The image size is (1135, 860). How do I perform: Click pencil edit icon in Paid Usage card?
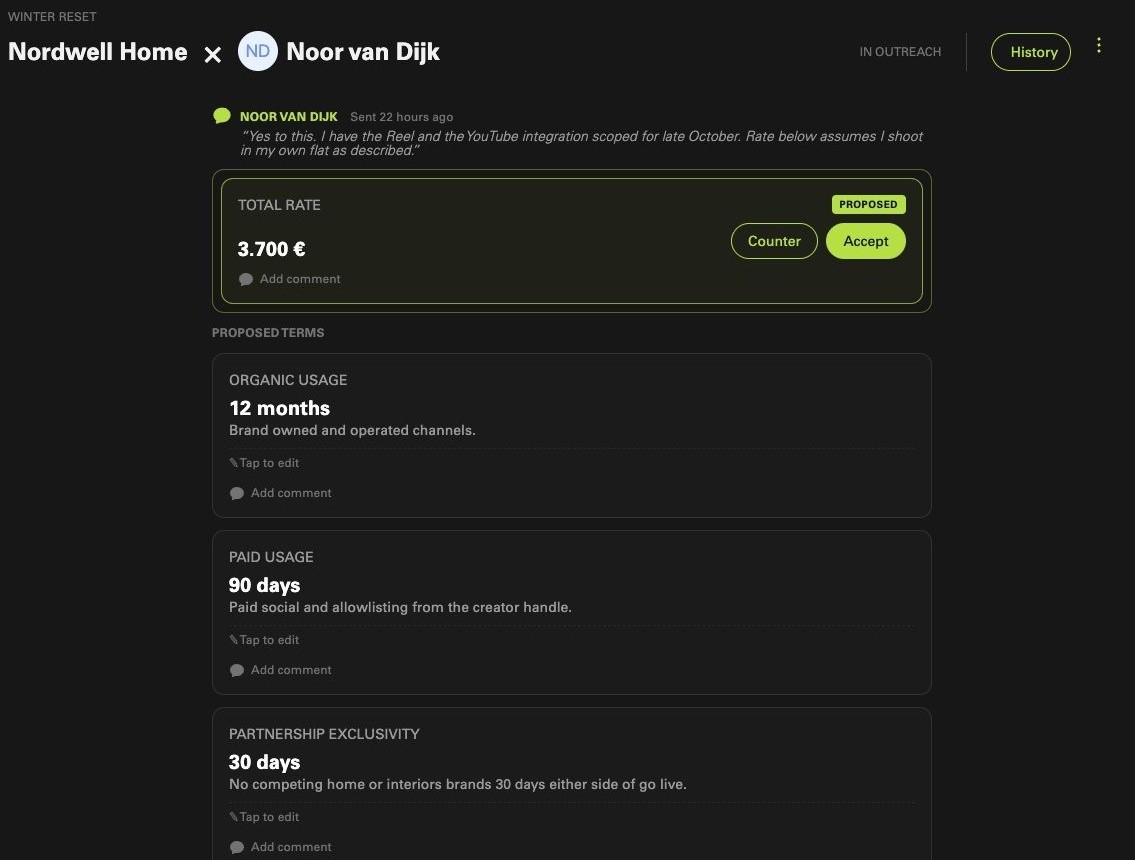point(233,640)
